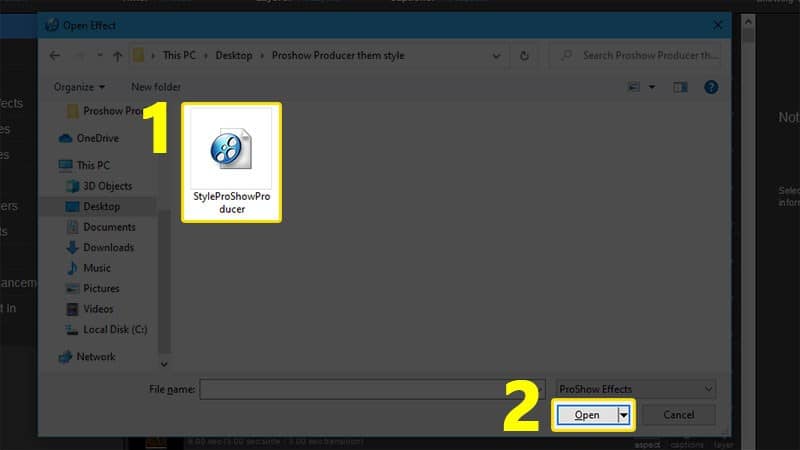Go up one folder level
This screenshot has width=800, height=450.
tap(117, 56)
